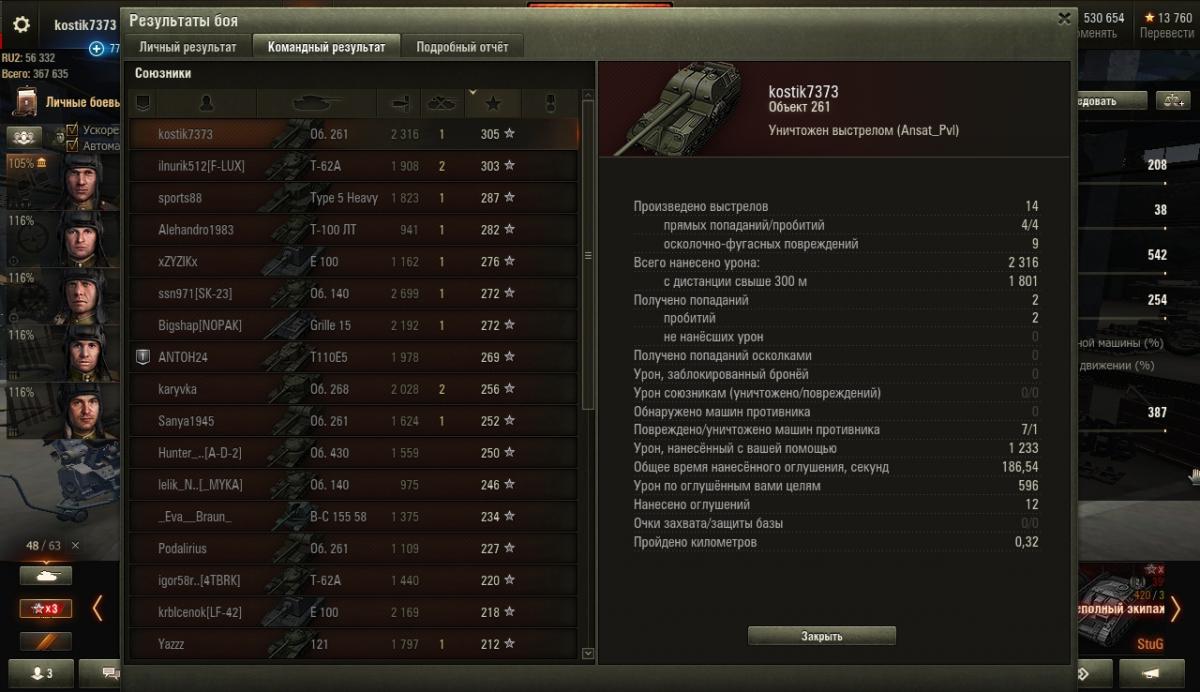Viewport: 1200px width, 692px height.
Task: Click the Закрыть button
Action: coord(822,636)
